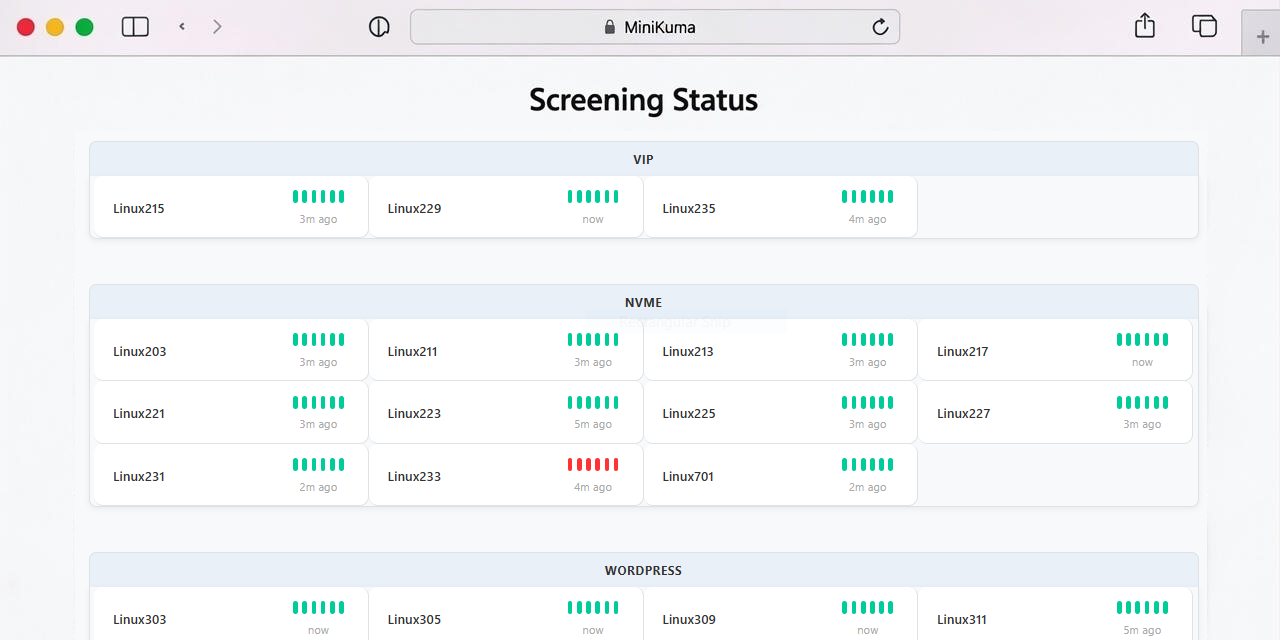Click the red status bars for Linux233
The width and height of the screenshot is (1280, 640).
tap(593, 465)
